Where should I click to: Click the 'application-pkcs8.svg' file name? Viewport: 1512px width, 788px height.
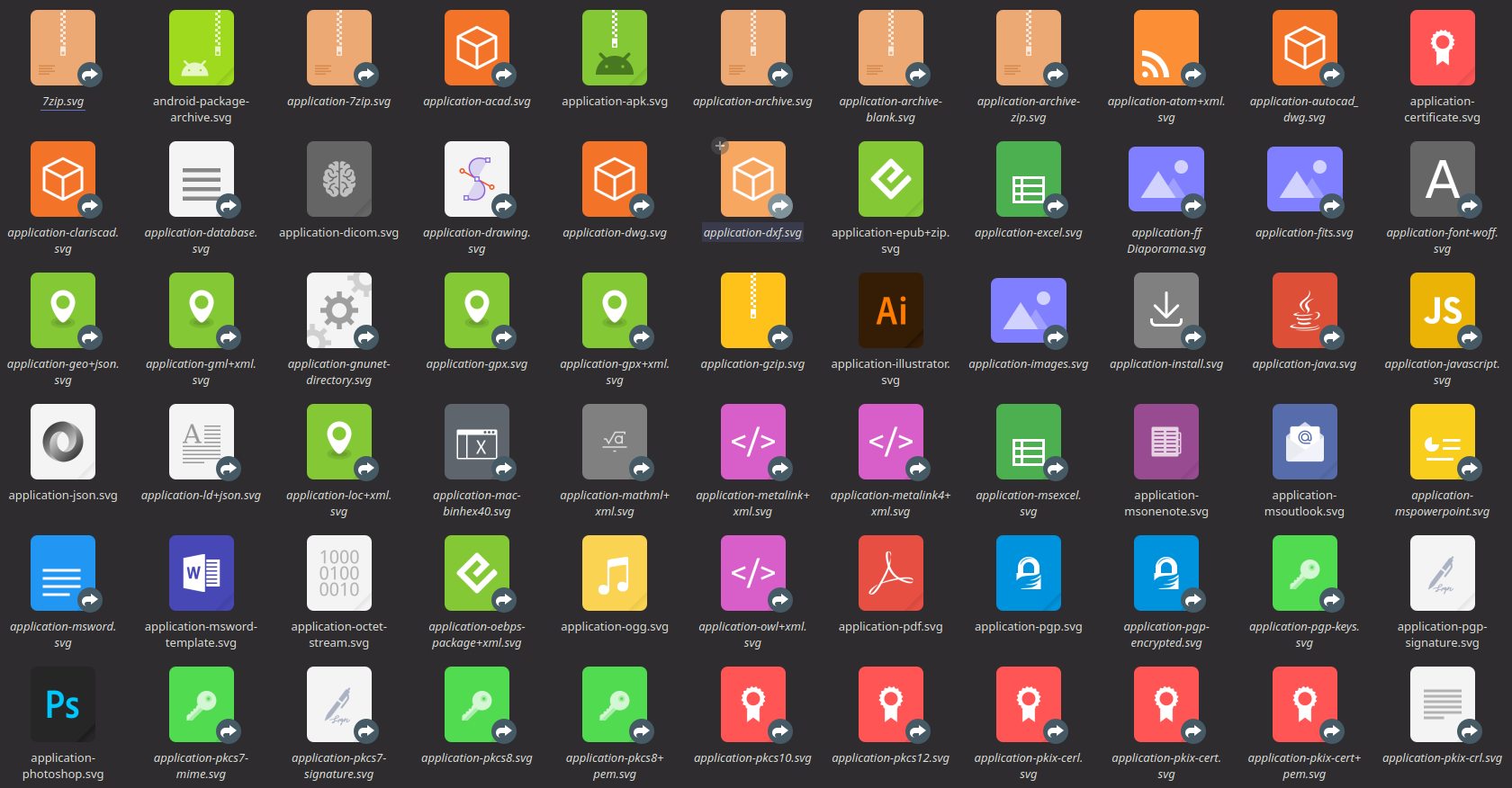[x=477, y=758]
